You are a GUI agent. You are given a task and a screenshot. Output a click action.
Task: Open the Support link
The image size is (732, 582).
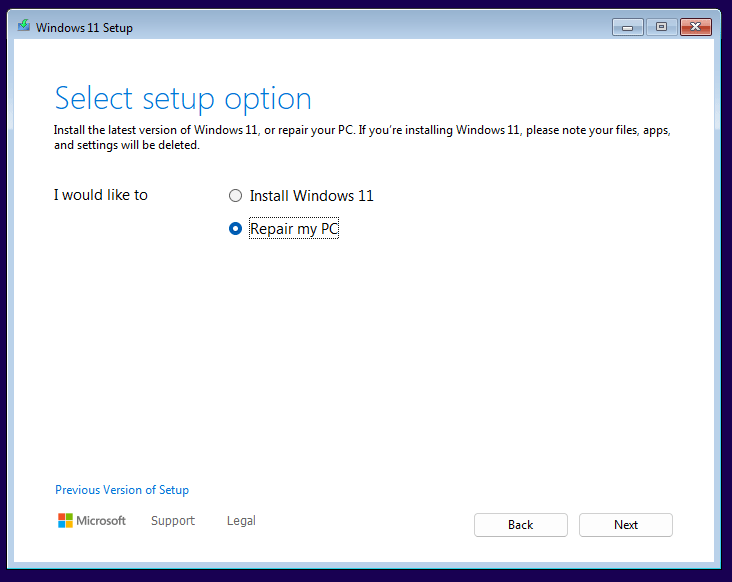[x=173, y=521]
